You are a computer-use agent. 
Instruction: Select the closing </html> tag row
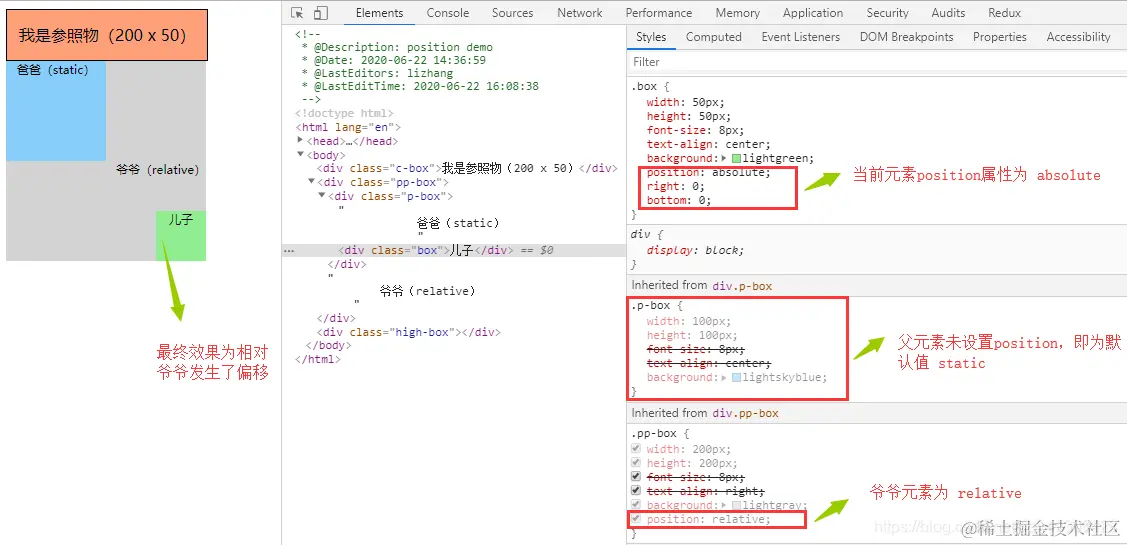318,359
